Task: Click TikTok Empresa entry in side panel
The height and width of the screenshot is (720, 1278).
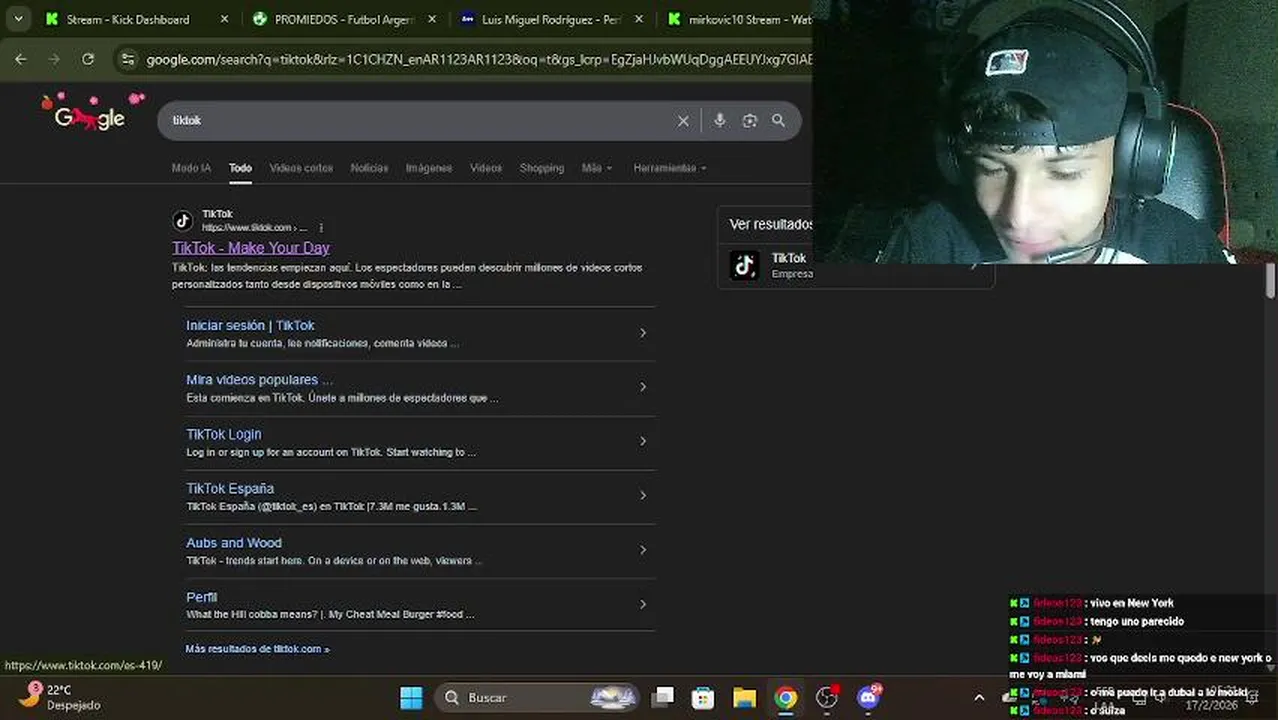Action: (856, 265)
